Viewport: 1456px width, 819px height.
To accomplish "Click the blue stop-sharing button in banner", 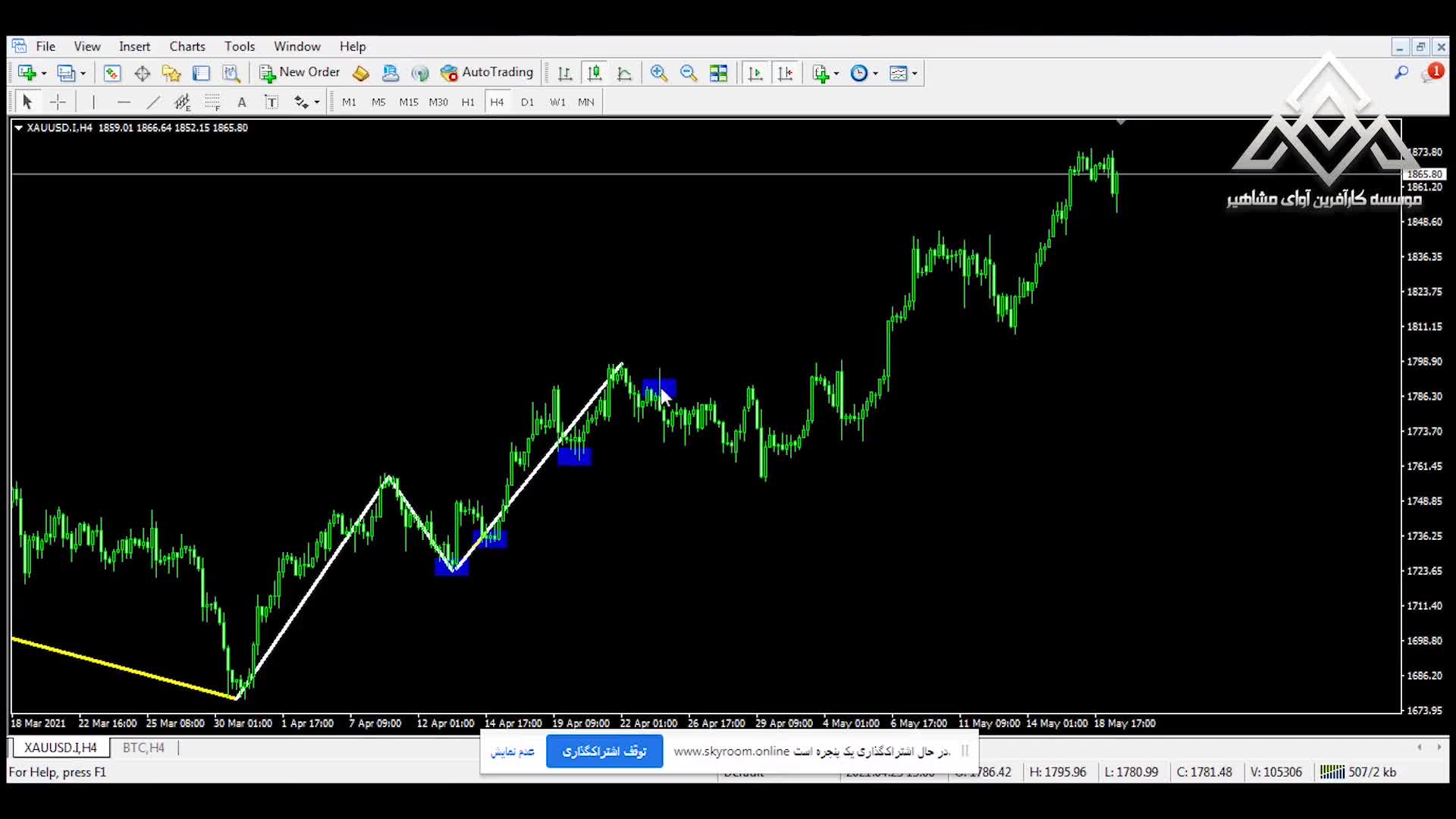I will click(604, 752).
